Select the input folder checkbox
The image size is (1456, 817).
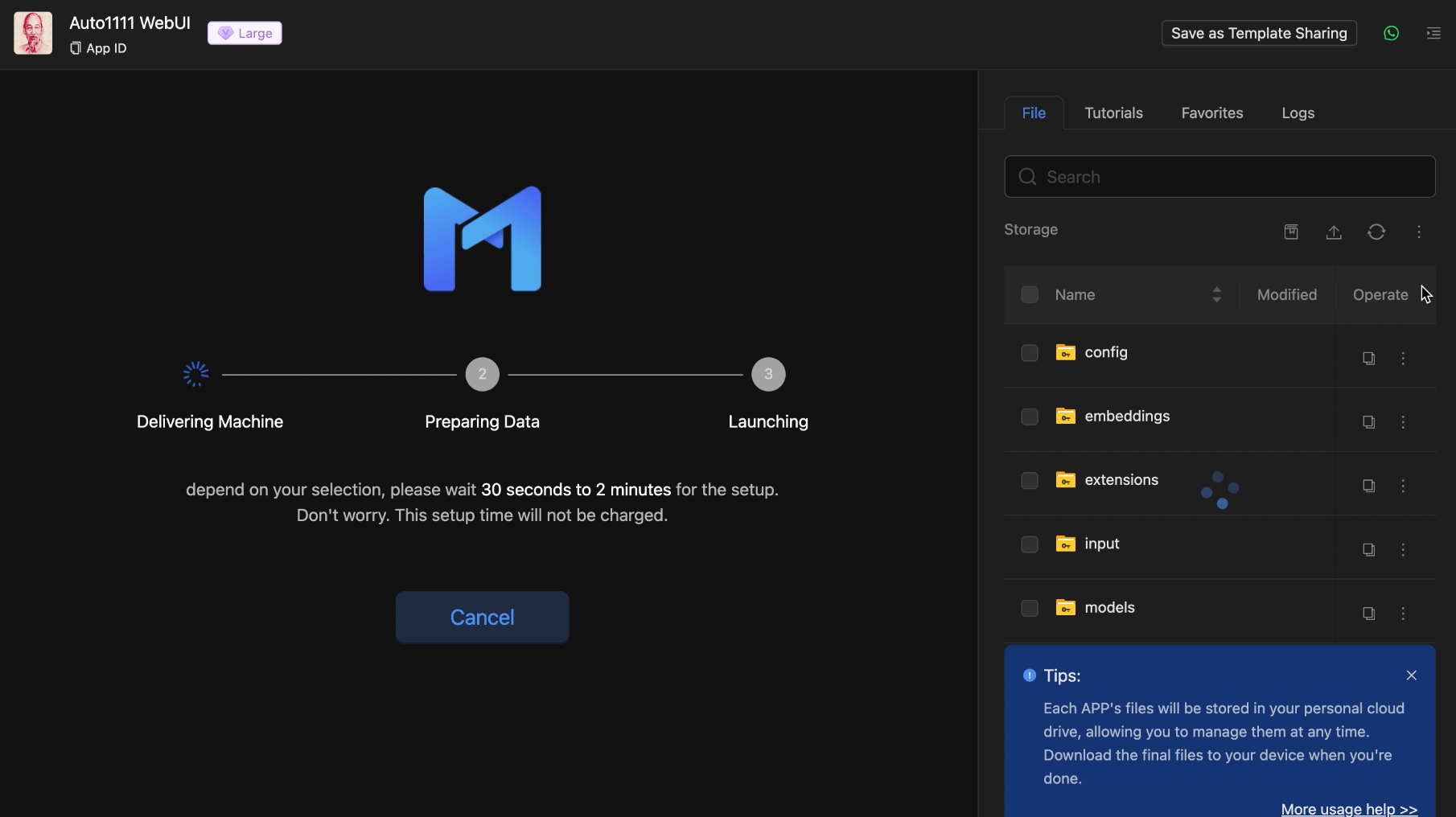coord(1030,544)
